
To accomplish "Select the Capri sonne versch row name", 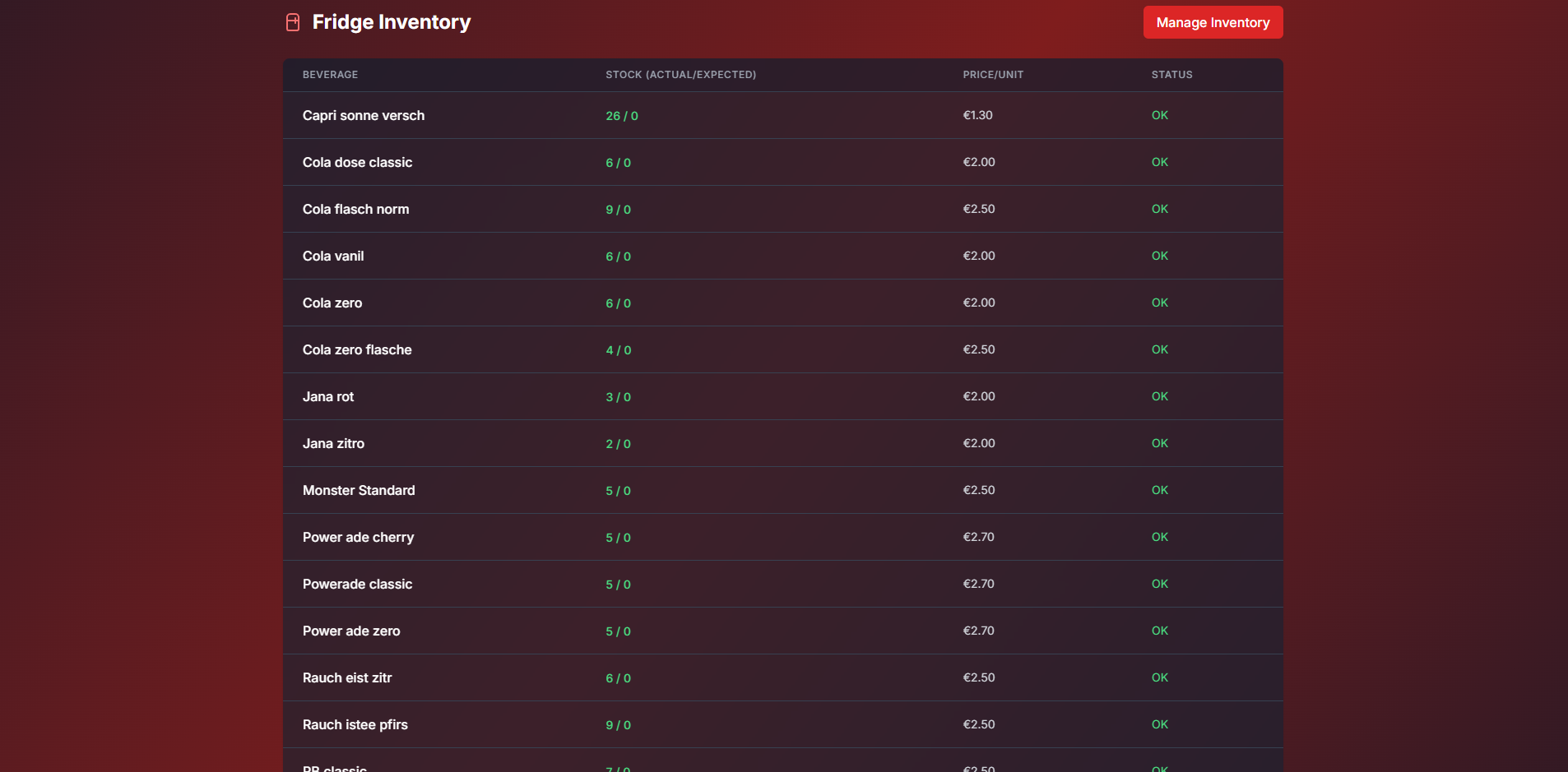I will point(364,115).
